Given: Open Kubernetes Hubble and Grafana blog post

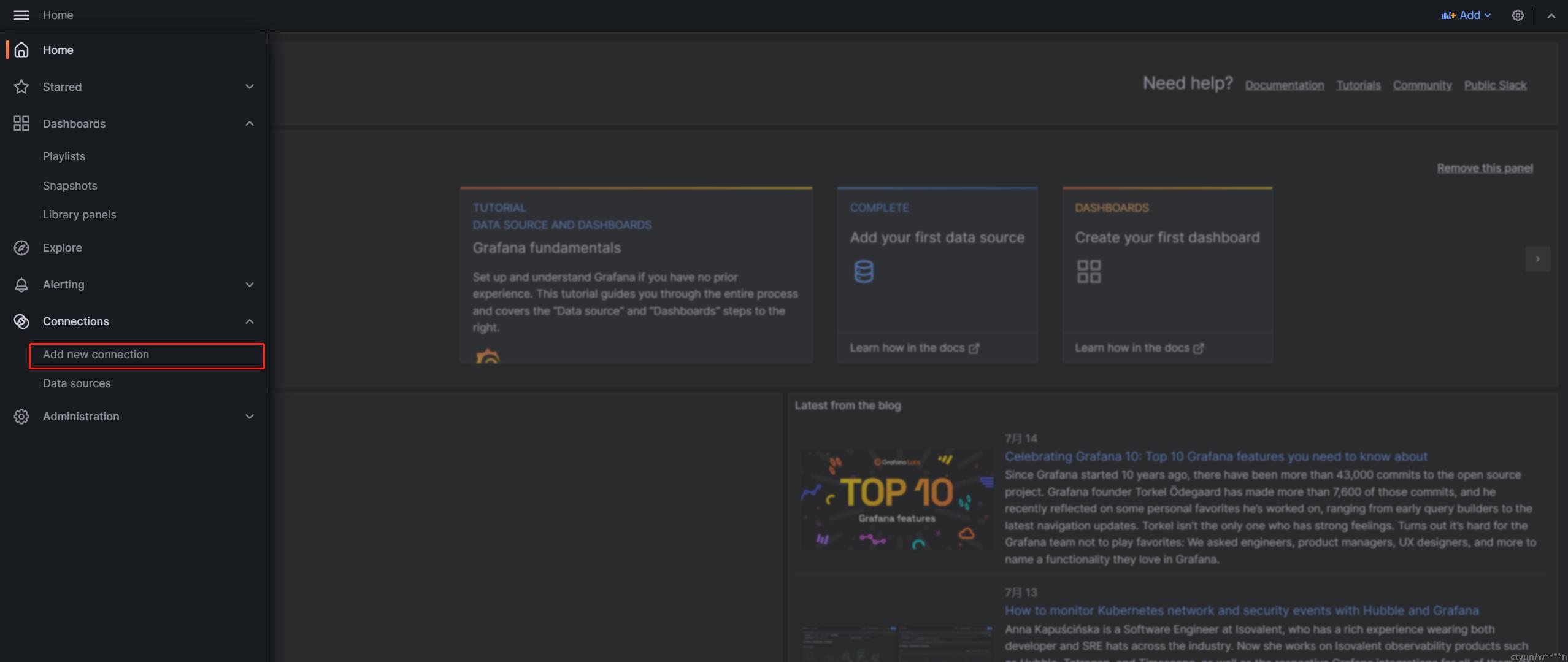Looking at the screenshot, I should (x=1242, y=610).
